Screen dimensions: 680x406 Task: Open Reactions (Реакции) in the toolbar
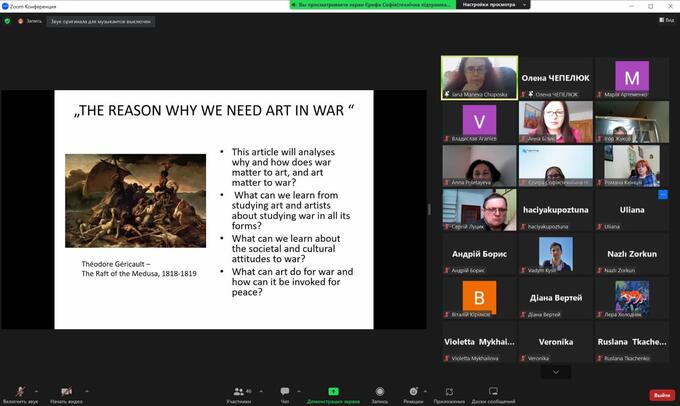(x=412, y=392)
